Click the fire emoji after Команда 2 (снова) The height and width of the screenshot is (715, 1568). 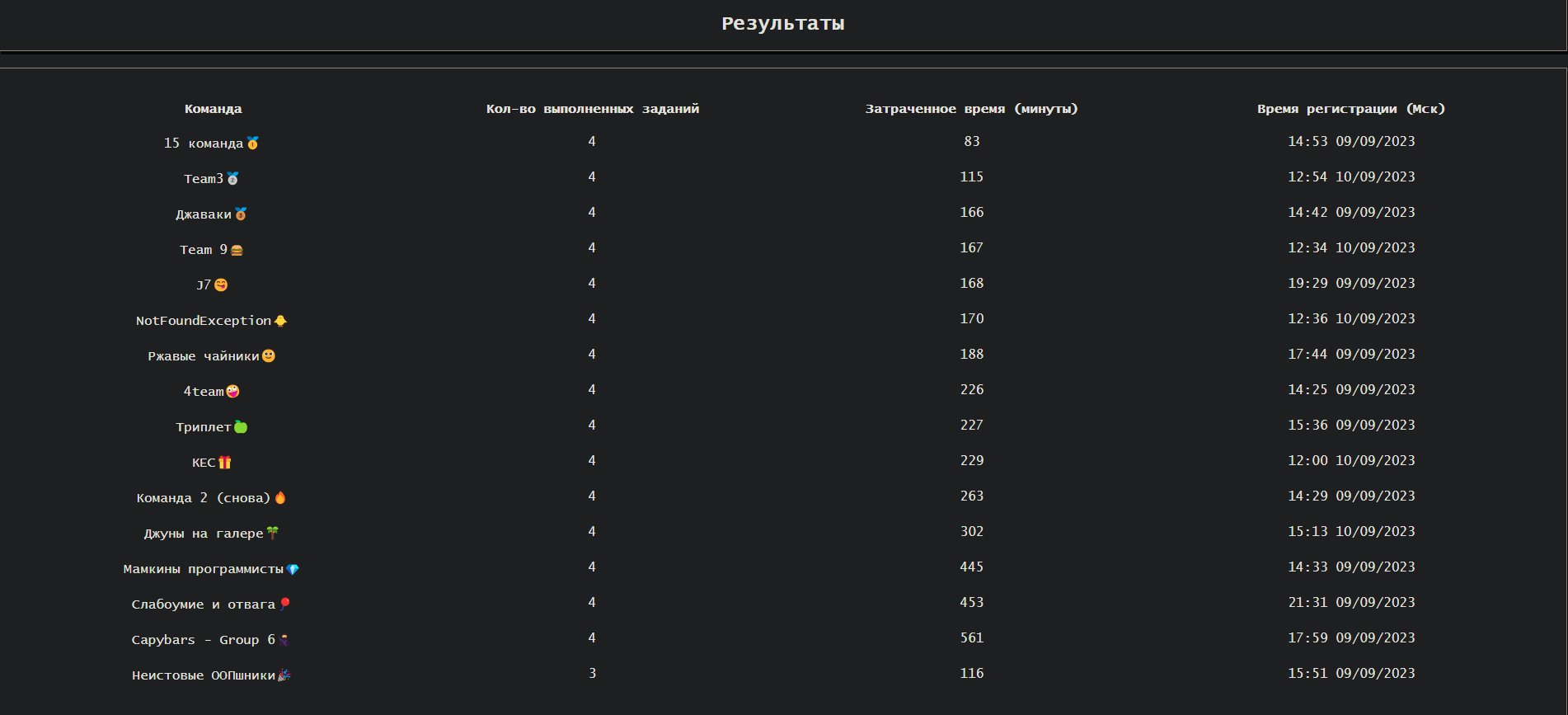pyautogui.click(x=280, y=497)
